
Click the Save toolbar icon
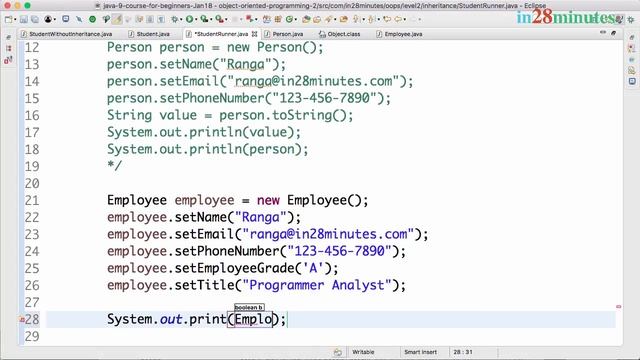pos(24,19)
